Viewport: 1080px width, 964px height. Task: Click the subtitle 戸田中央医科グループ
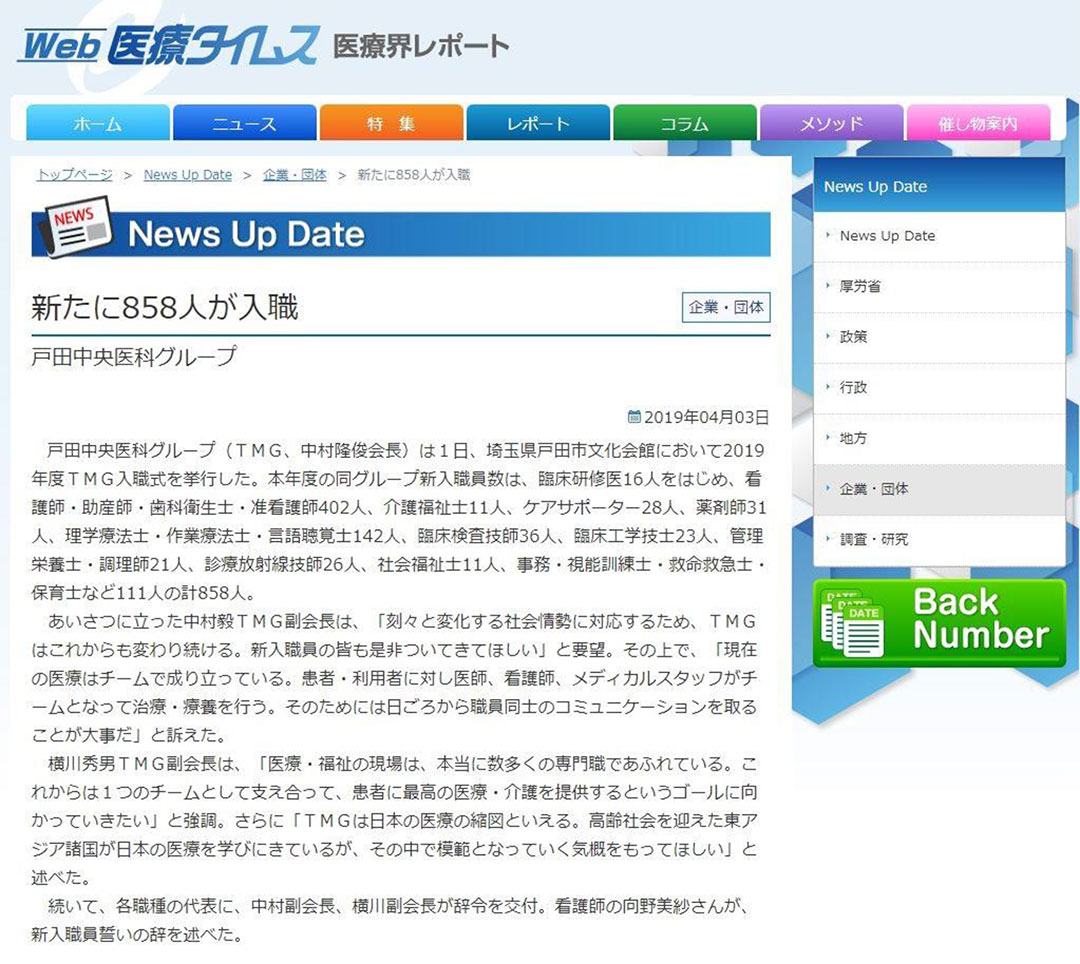[x=134, y=357]
